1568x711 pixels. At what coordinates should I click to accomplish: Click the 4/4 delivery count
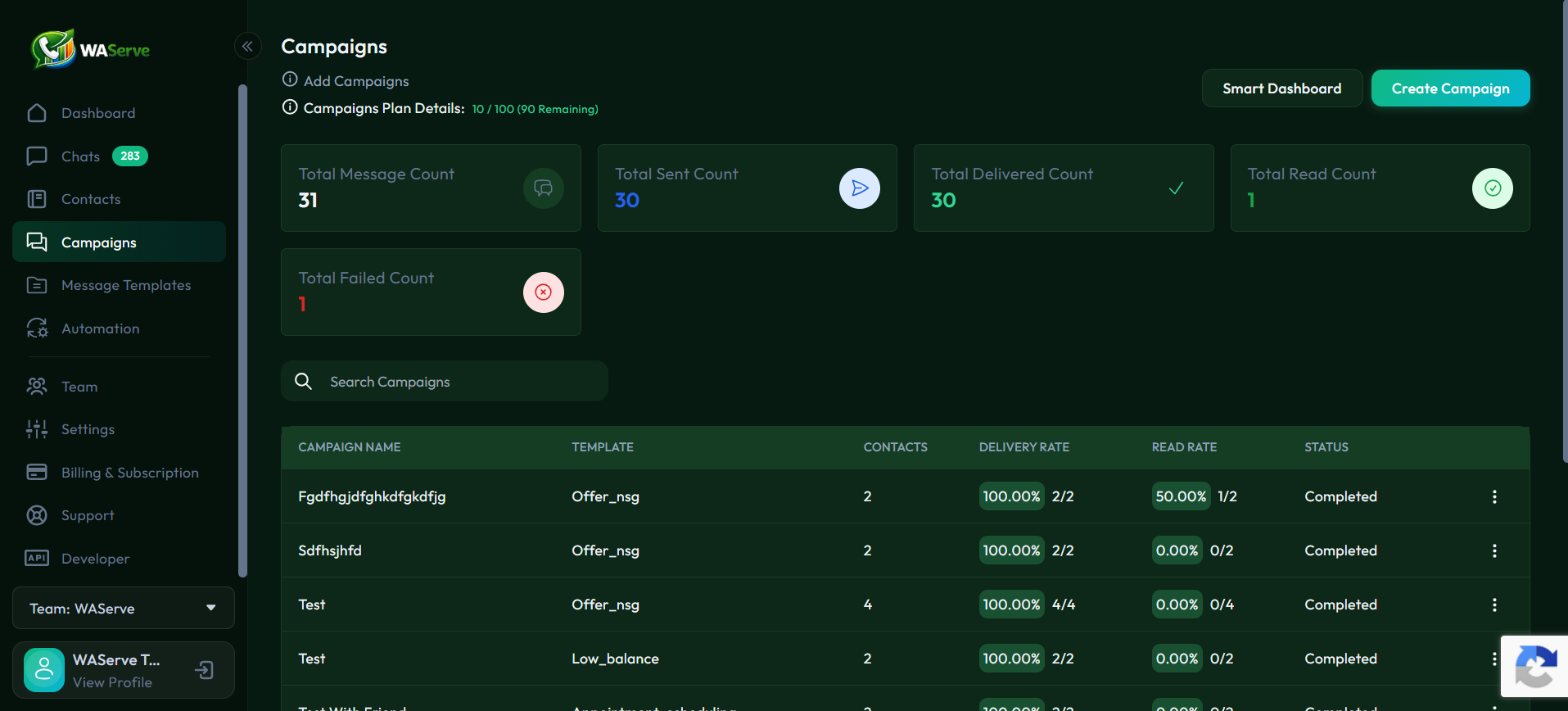pyautogui.click(x=1064, y=605)
